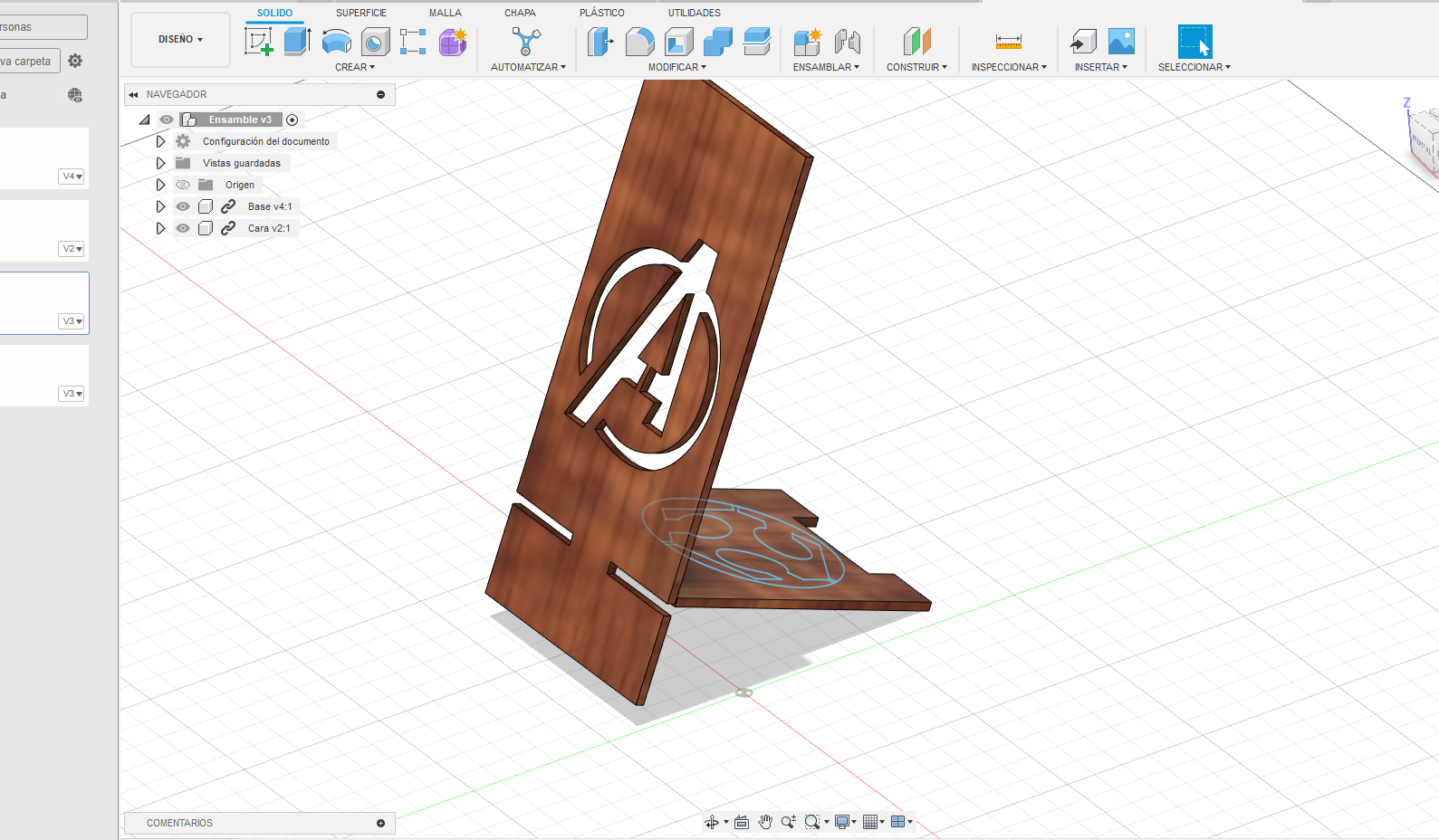Switch to the CHAPA tab
1439x840 pixels.
(x=520, y=13)
